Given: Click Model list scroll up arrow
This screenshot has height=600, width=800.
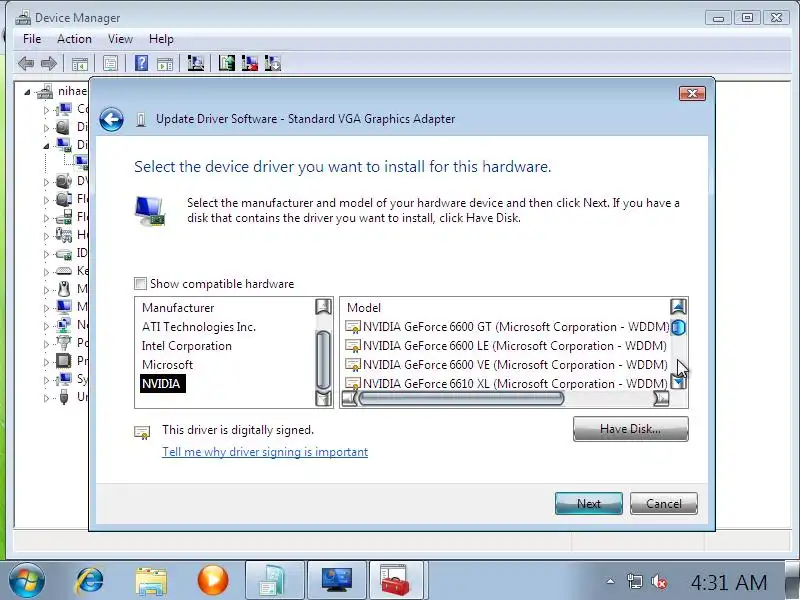Looking at the screenshot, I should click(678, 307).
